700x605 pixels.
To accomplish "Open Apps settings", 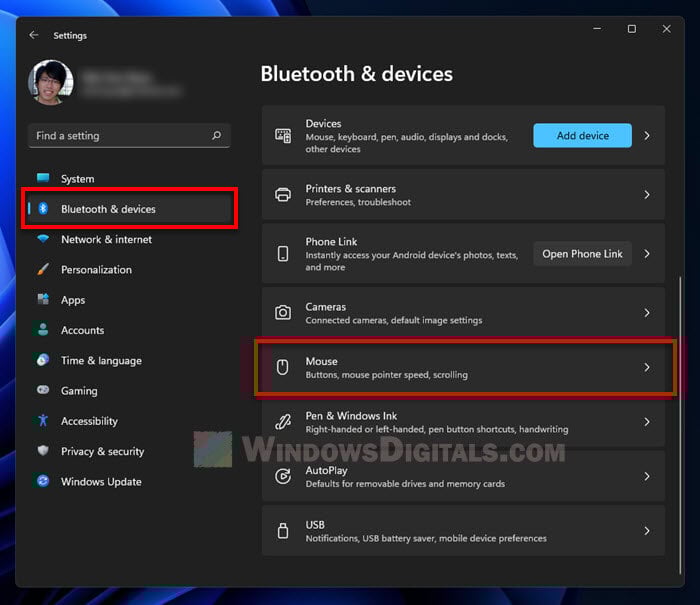I will point(129,300).
